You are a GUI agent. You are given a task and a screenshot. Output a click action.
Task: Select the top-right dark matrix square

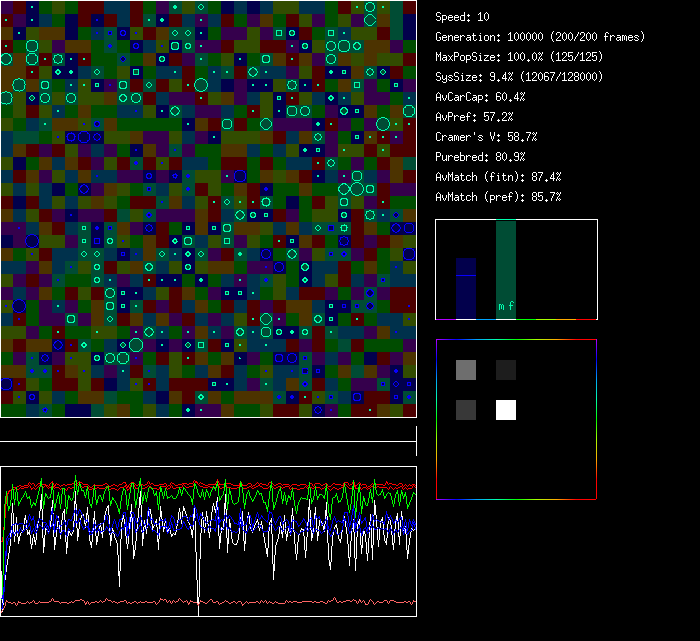tap(506, 370)
